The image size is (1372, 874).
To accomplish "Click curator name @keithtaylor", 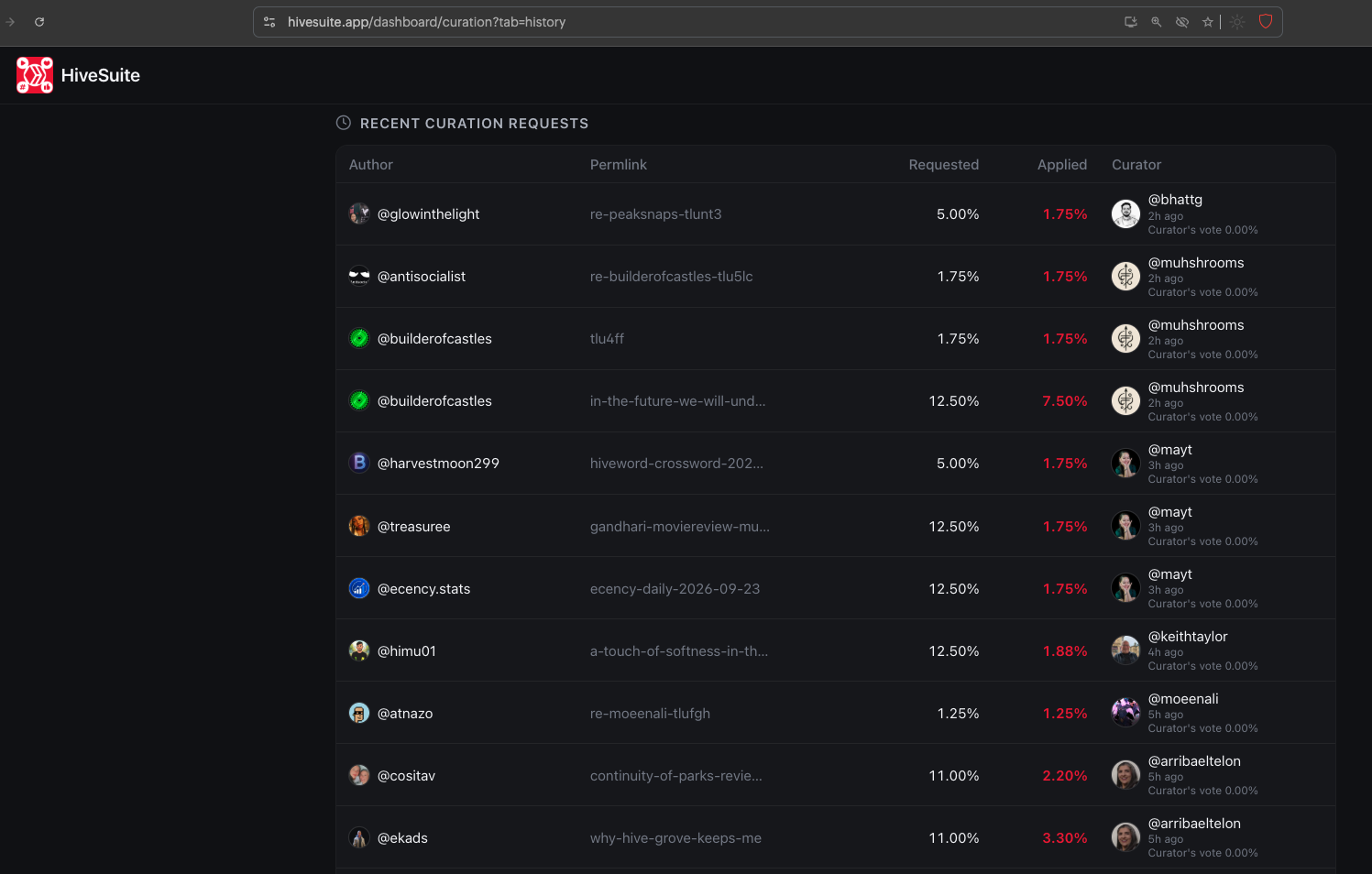I will (x=1188, y=637).
